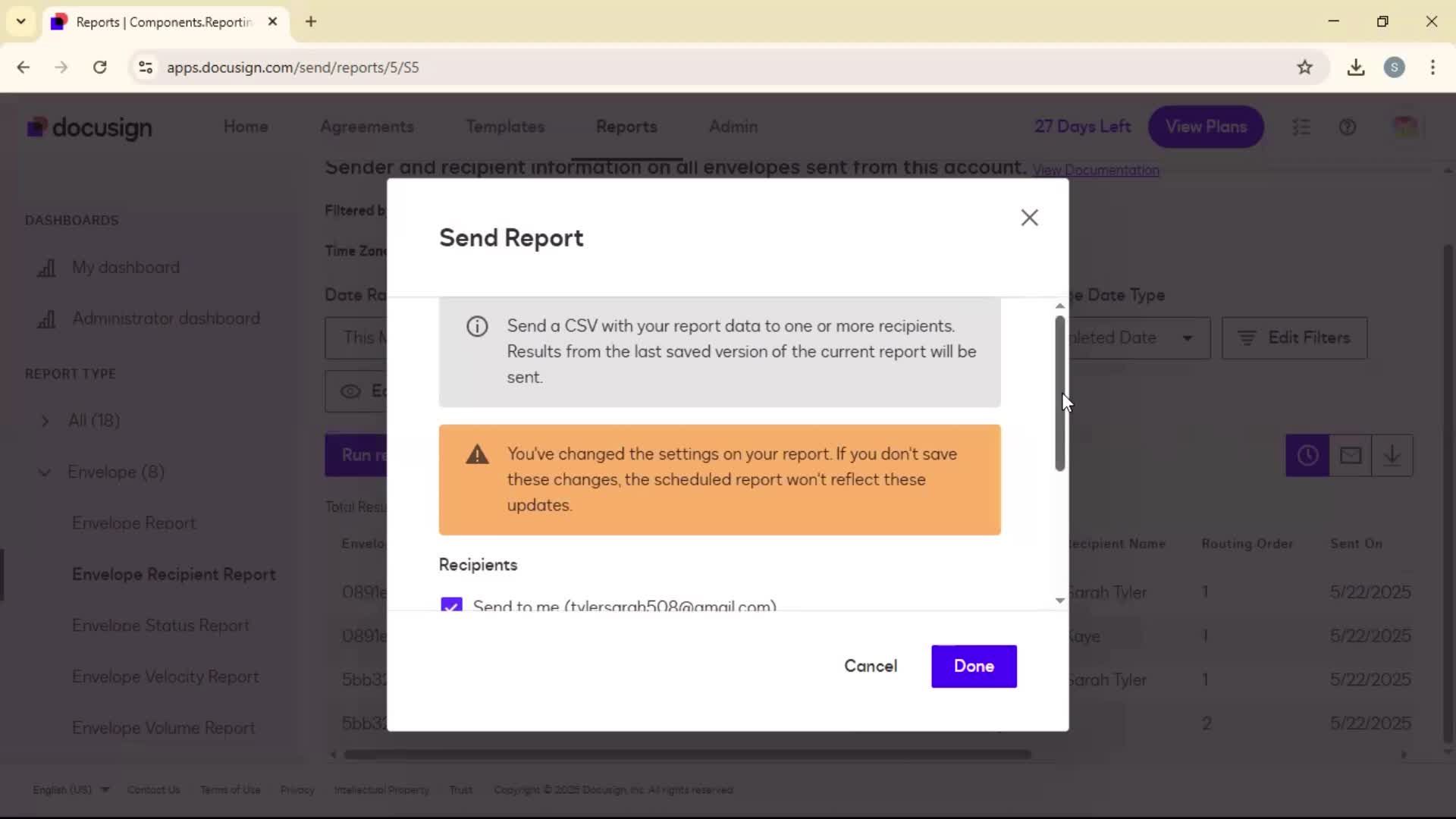Open Contact Us footer link
The width and height of the screenshot is (1456, 819).
click(154, 790)
